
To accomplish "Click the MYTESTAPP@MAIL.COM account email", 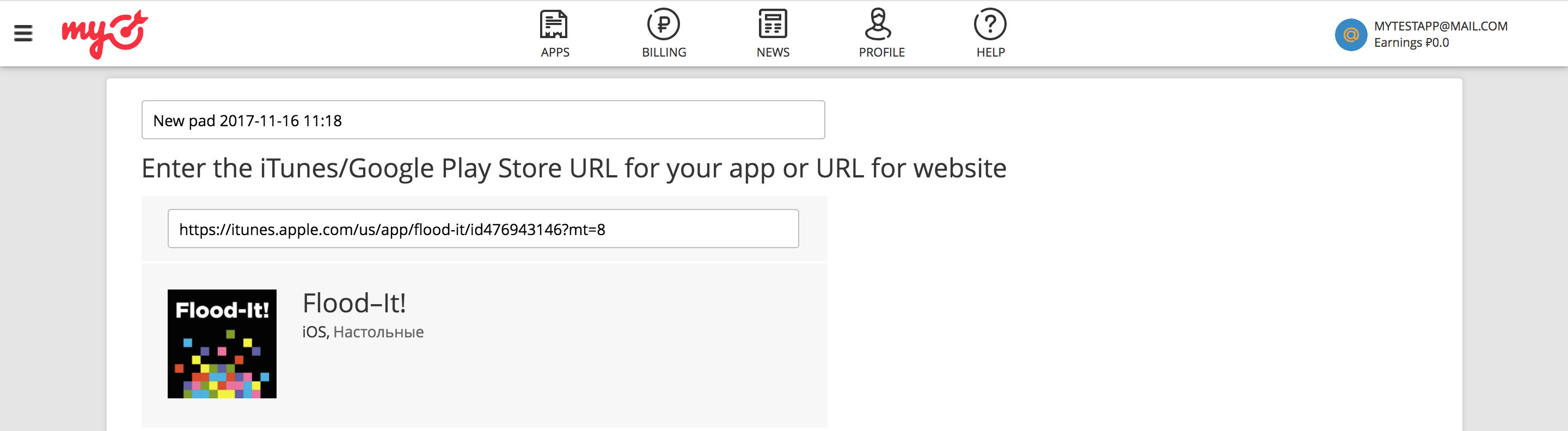I will tap(1440, 26).
